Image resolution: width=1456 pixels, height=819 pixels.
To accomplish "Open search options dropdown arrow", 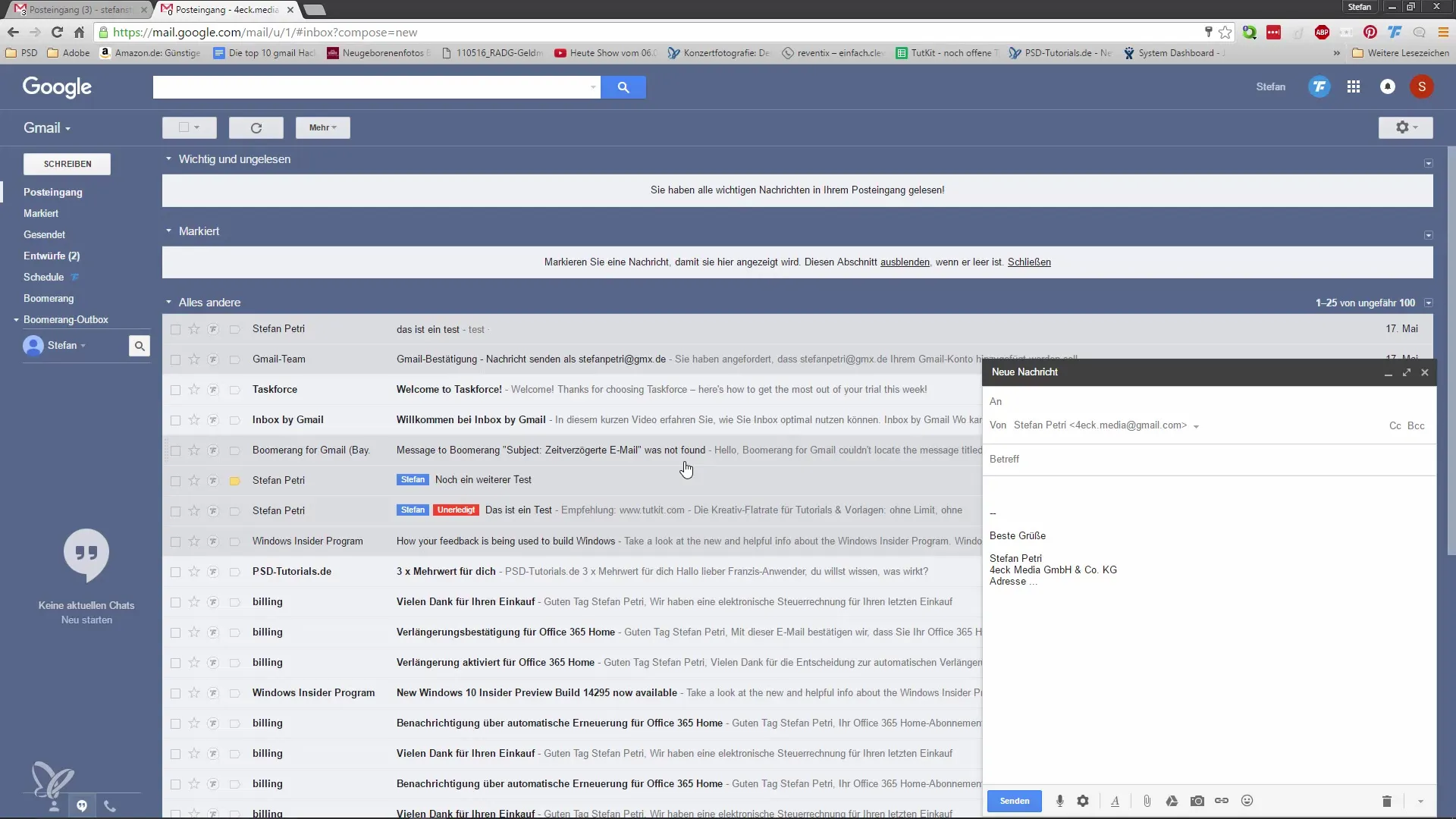I will tap(593, 87).
